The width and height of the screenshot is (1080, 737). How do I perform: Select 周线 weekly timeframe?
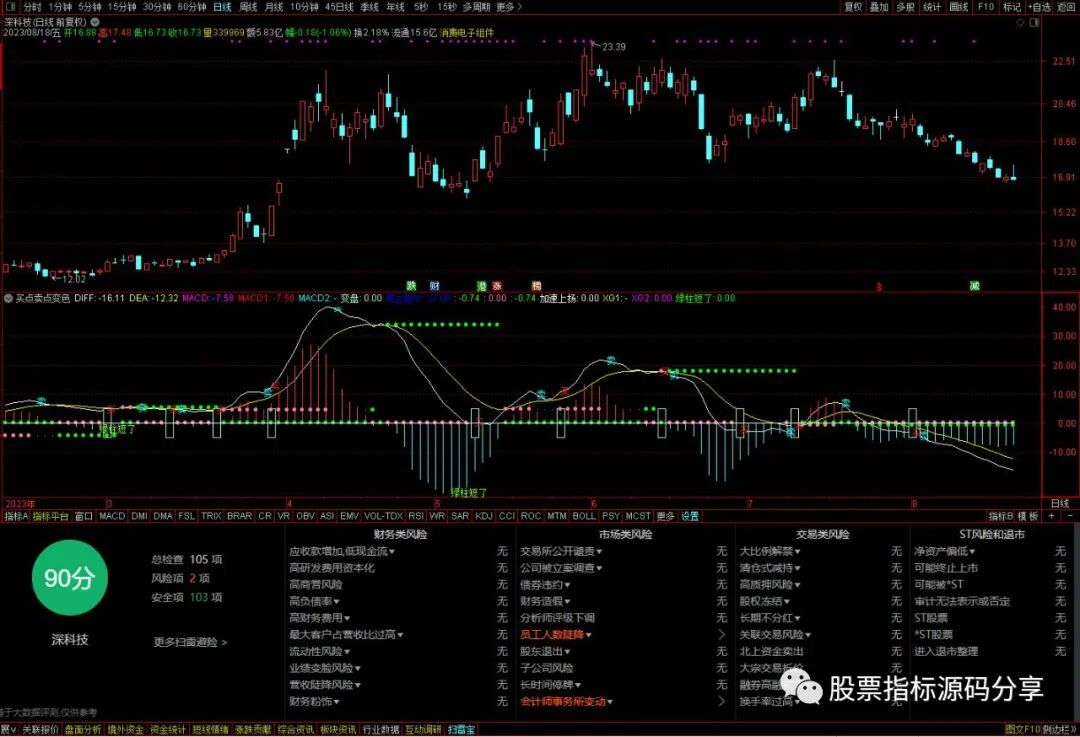(248, 6)
